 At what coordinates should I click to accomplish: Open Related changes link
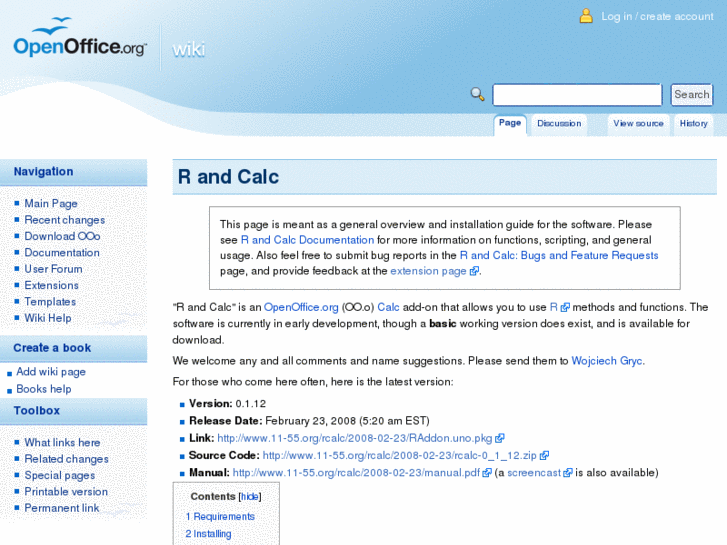(x=66, y=459)
